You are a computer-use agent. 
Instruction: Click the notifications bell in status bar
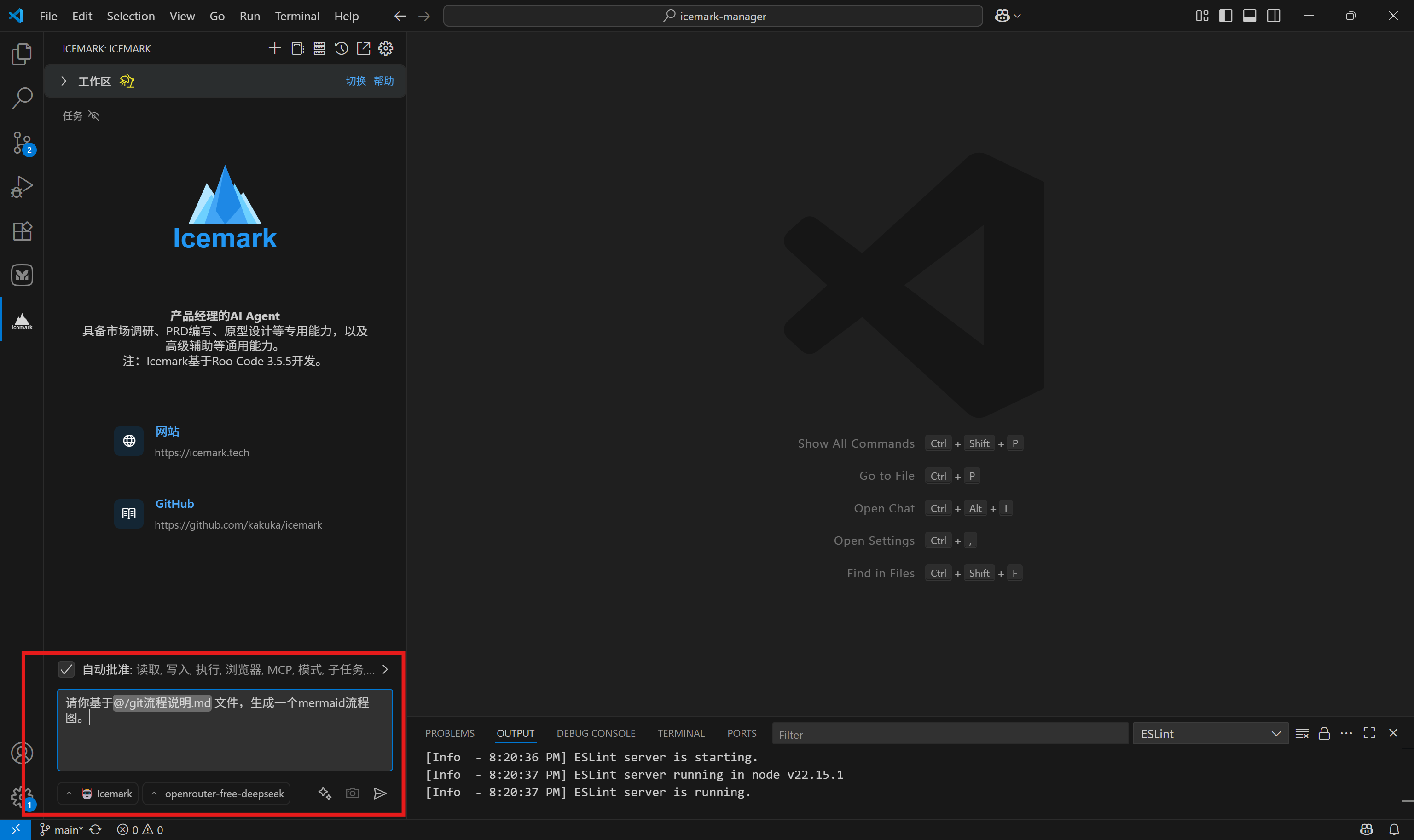click(1394, 830)
